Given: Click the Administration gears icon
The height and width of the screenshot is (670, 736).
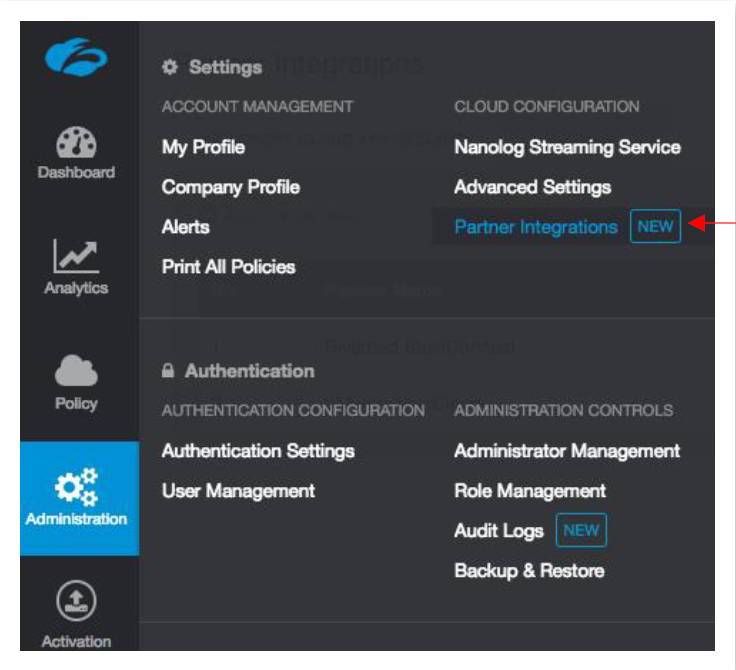Looking at the screenshot, I should point(77,487).
